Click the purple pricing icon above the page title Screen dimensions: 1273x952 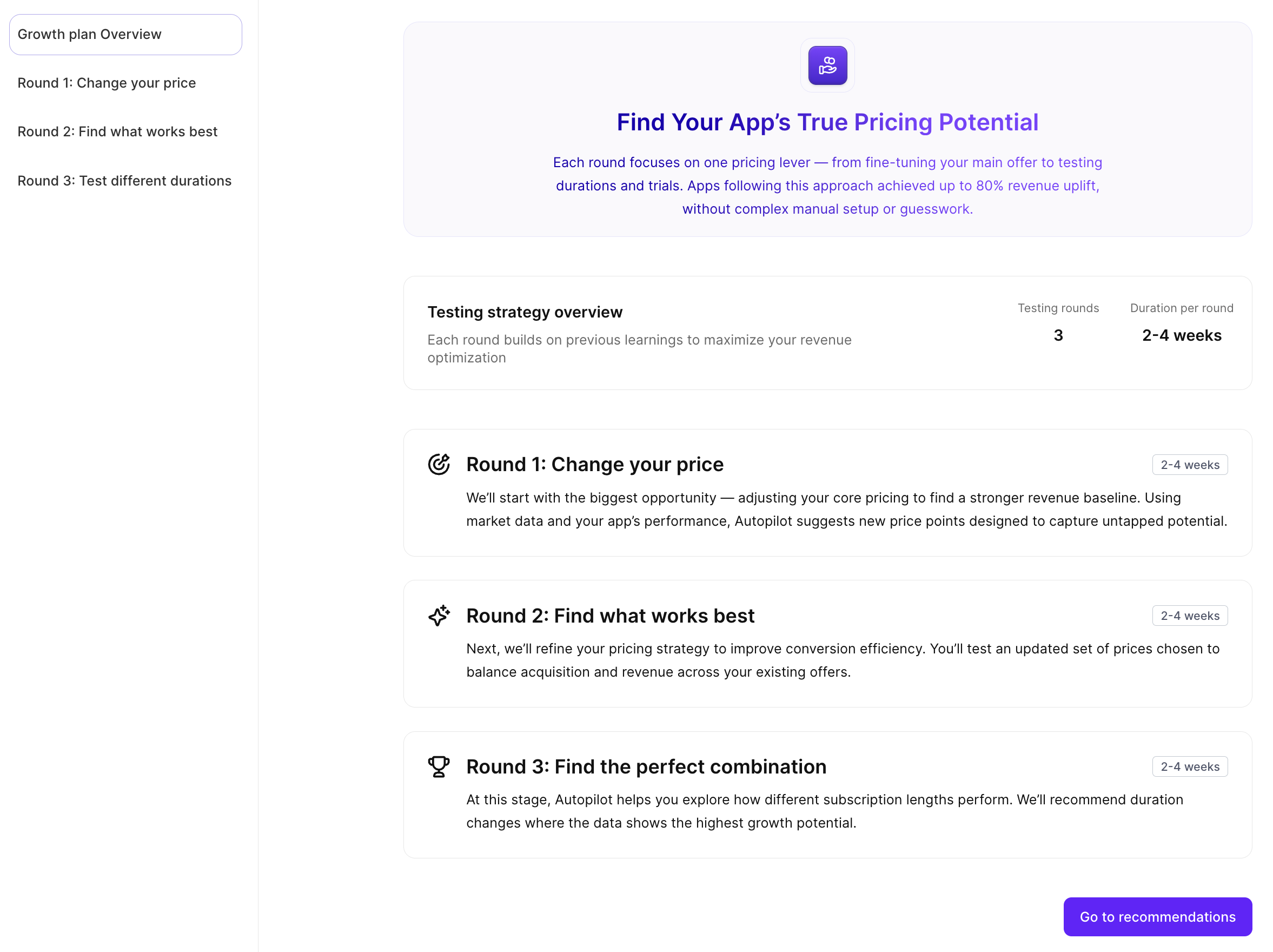coord(827,65)
